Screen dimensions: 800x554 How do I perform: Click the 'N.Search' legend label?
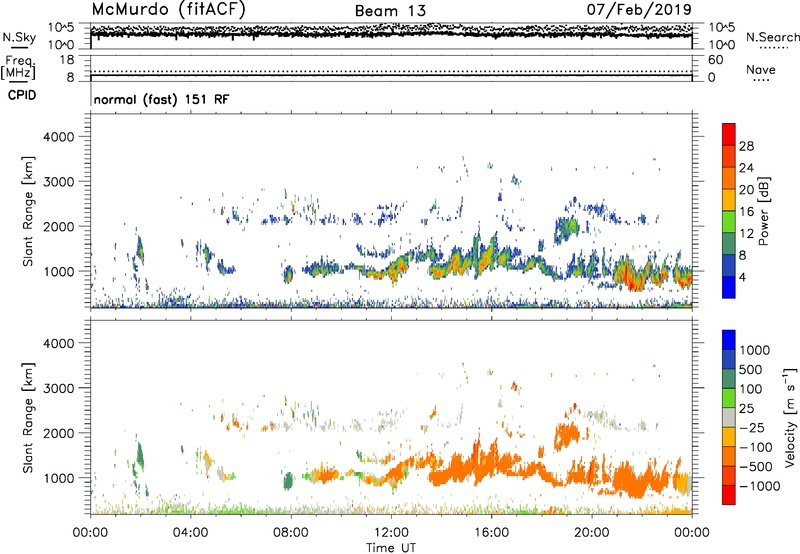[x=772, y=37]
